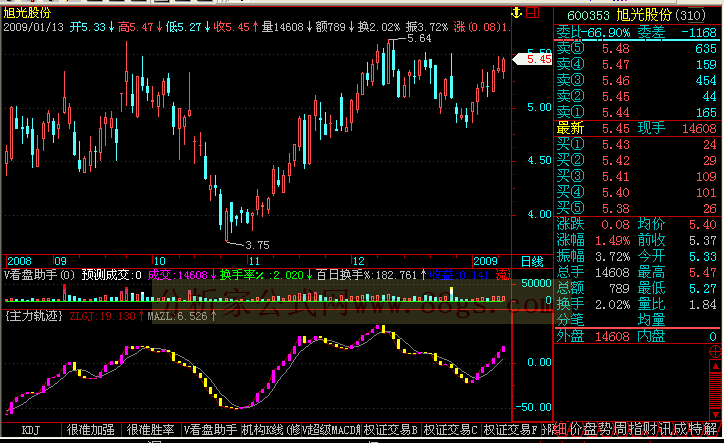Open the 权证交易C tab
724x443 pixels.
451,430
